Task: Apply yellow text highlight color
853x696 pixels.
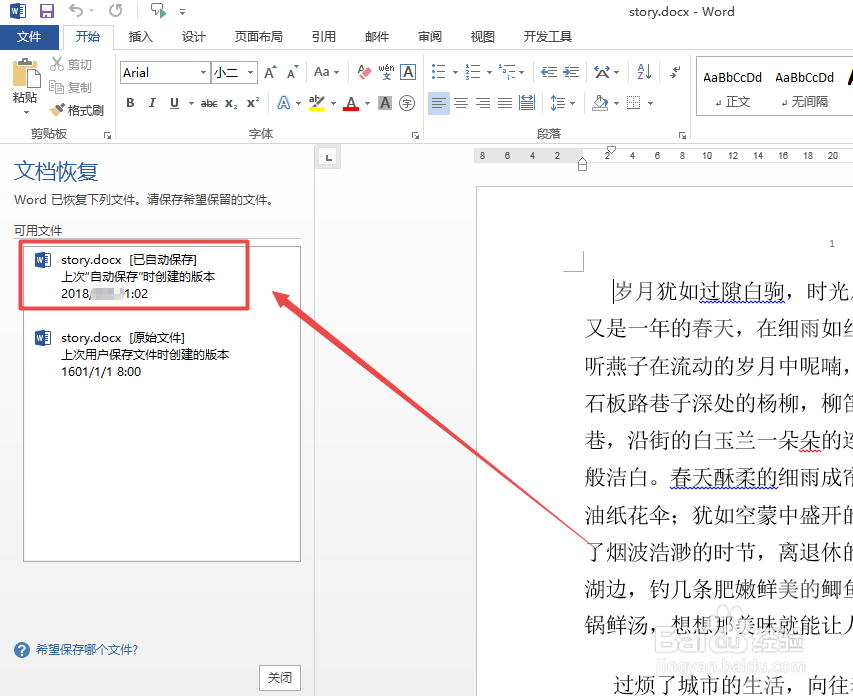Action: tap(317, 103)
